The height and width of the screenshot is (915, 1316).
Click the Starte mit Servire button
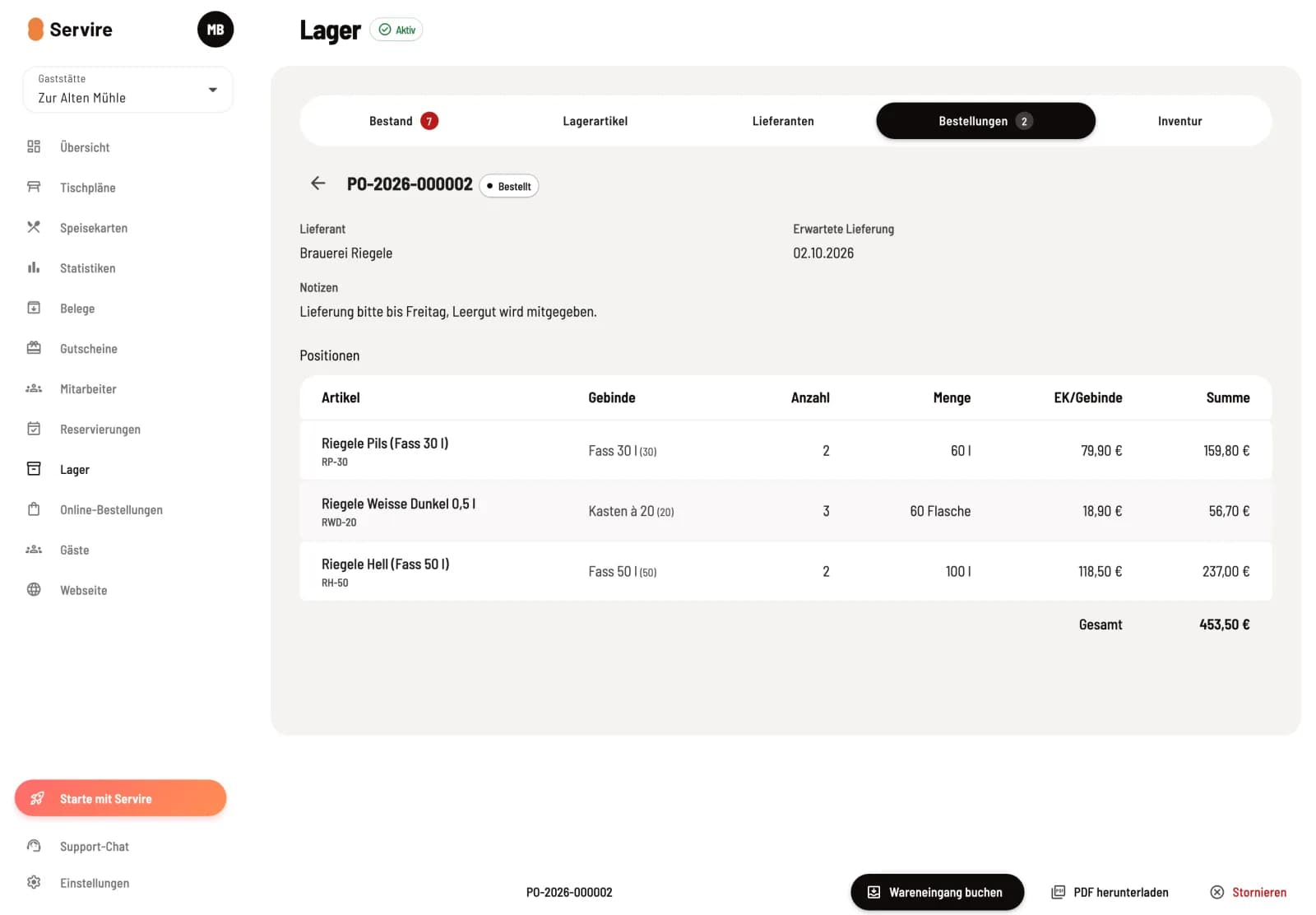pos(120,798)
